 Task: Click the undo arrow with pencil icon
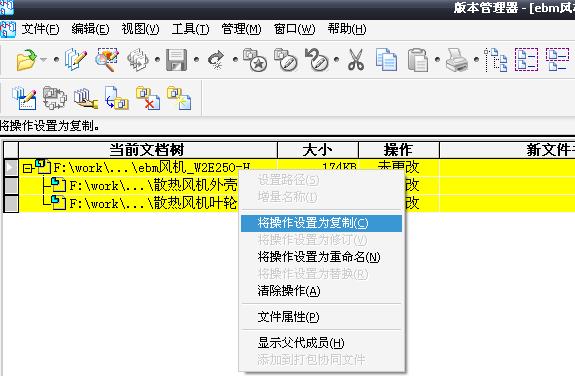pos(316,60)
